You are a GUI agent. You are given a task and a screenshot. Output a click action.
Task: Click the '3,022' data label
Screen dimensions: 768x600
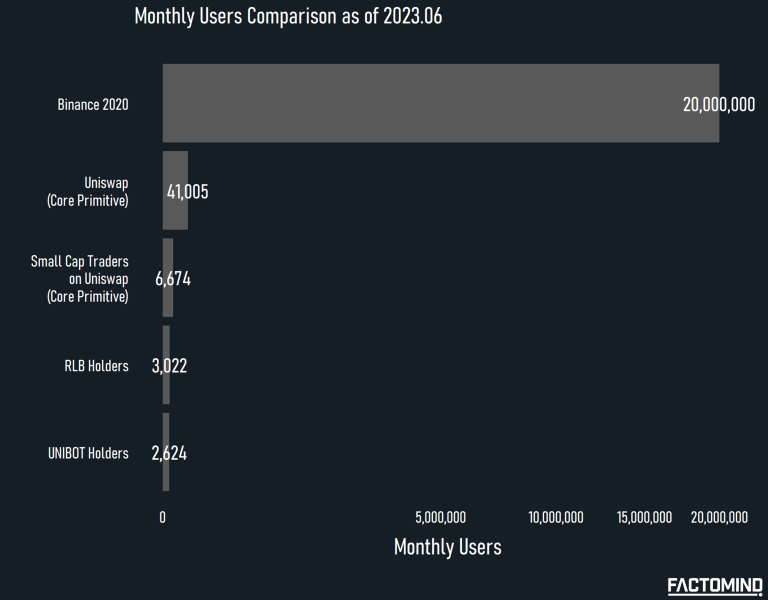pyautogui.click(x=169, y=366)
